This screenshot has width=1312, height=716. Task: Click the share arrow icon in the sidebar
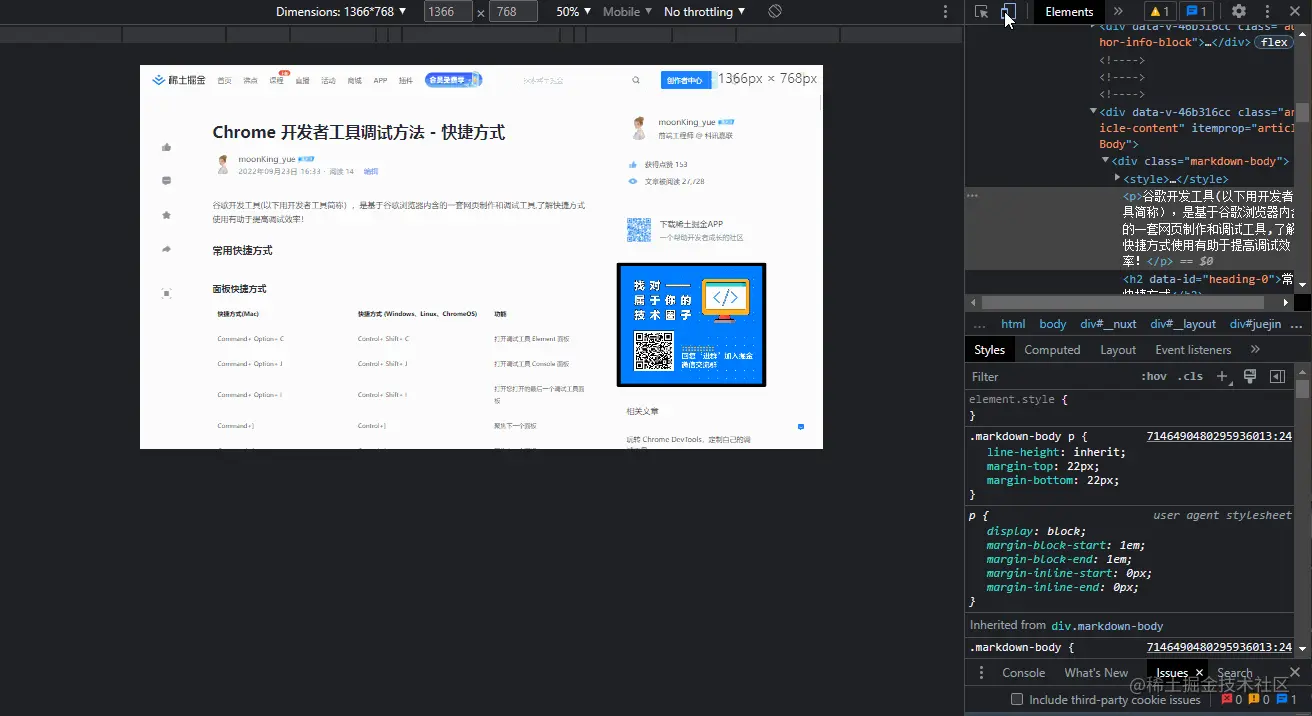(x=166, y=249)
